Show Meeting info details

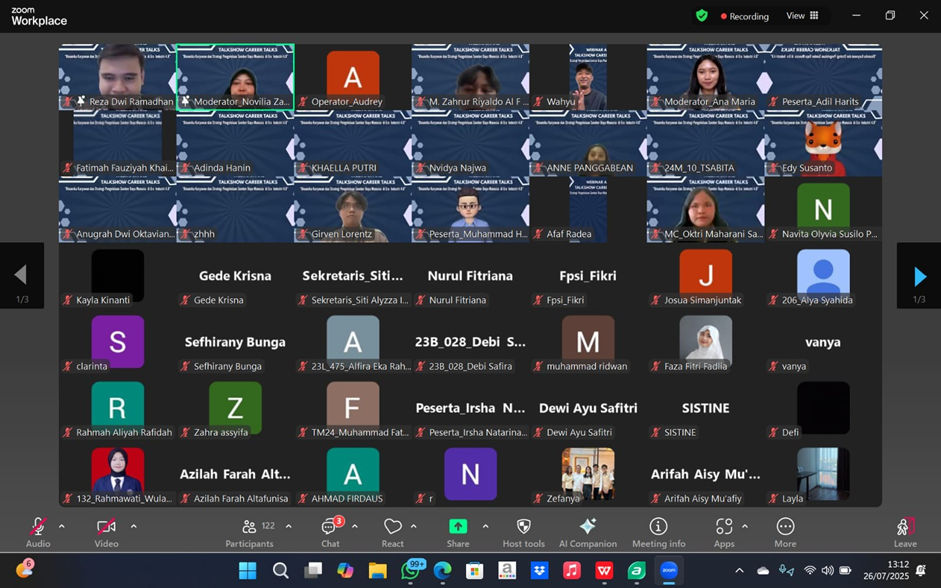coord(658,530)
